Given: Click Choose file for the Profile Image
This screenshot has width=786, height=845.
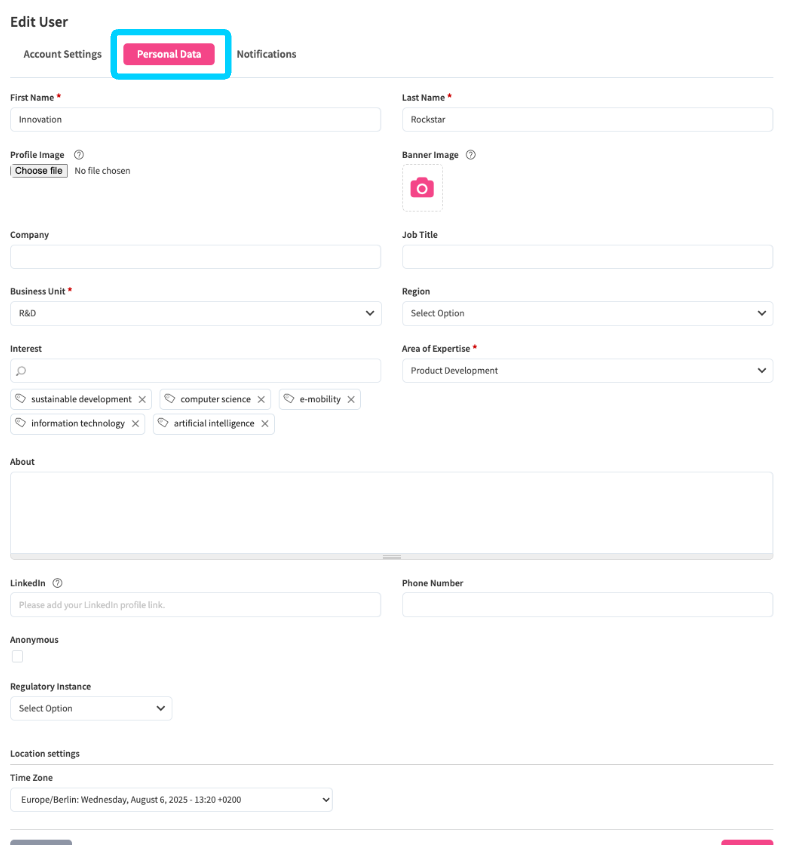Looking at the screenshot, I should [38, 170].
